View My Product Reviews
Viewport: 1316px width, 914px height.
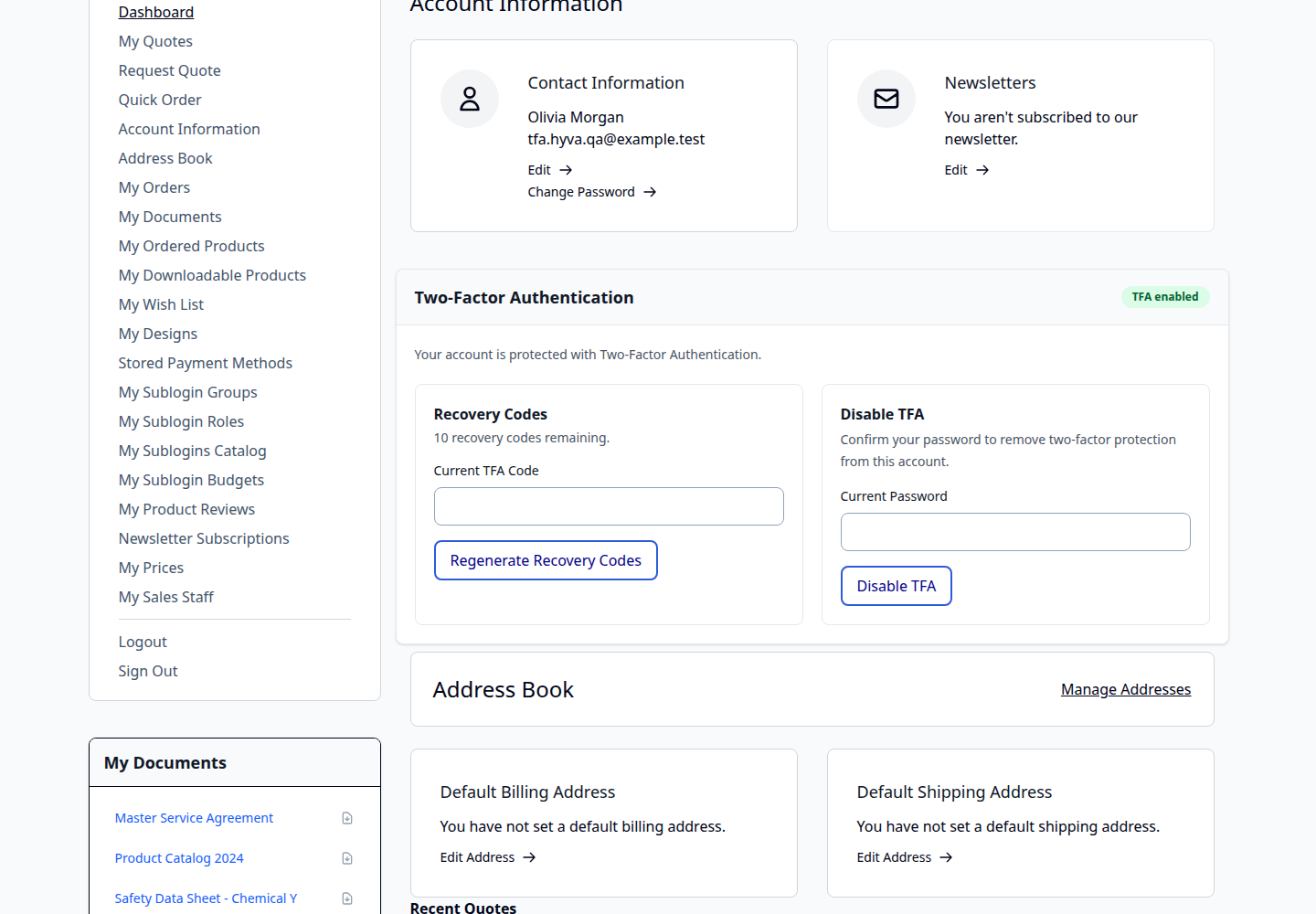(186, 509)
